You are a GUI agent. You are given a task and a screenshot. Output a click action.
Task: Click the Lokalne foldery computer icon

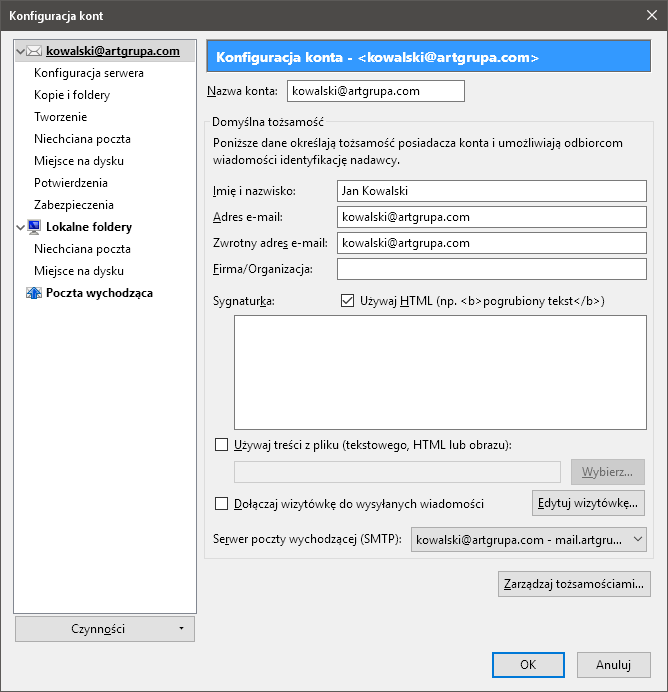34,227
